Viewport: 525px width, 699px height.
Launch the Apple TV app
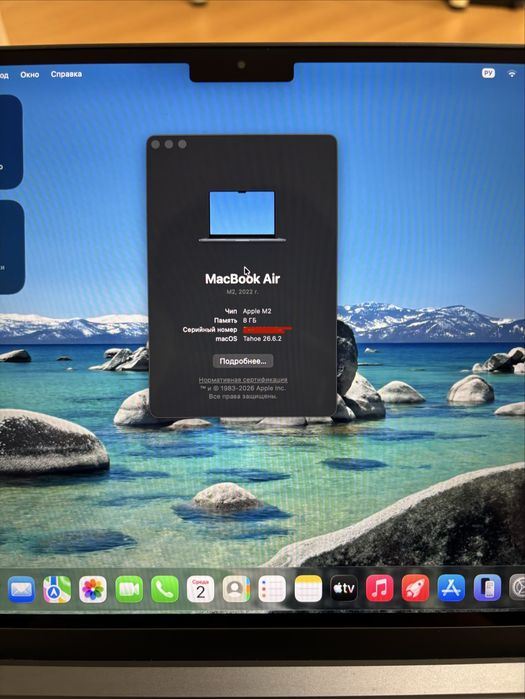tap(344, 588)
